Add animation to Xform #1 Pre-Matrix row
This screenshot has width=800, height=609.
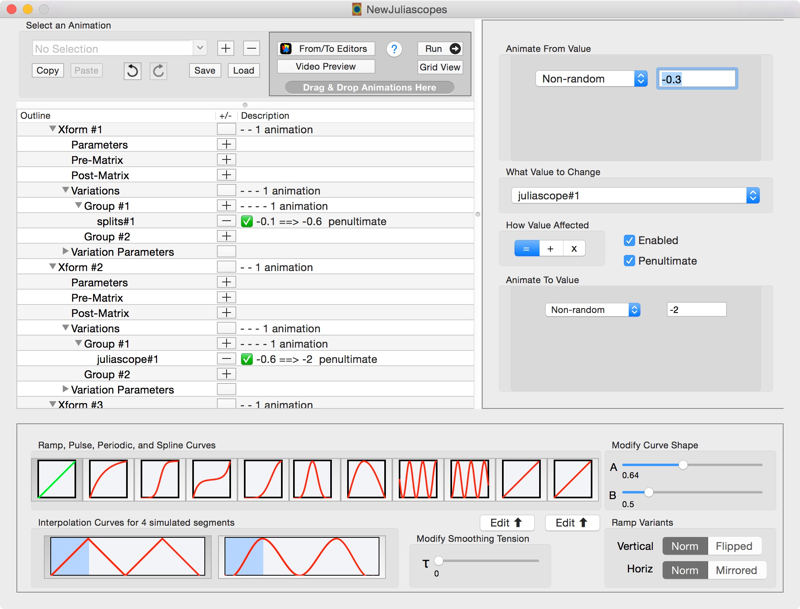point(227,160)
